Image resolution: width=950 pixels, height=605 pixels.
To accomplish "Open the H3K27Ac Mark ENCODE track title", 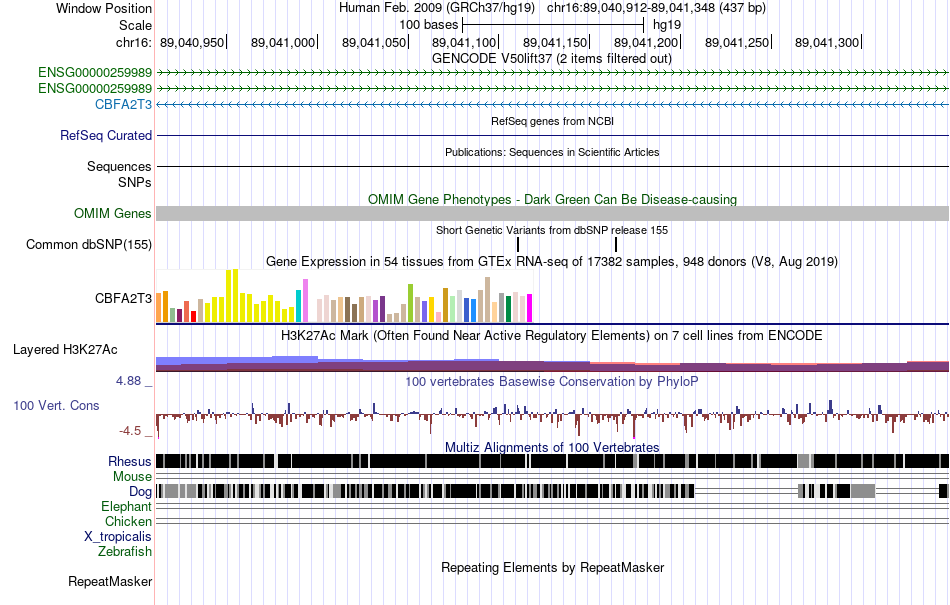I will click(552, 336).
